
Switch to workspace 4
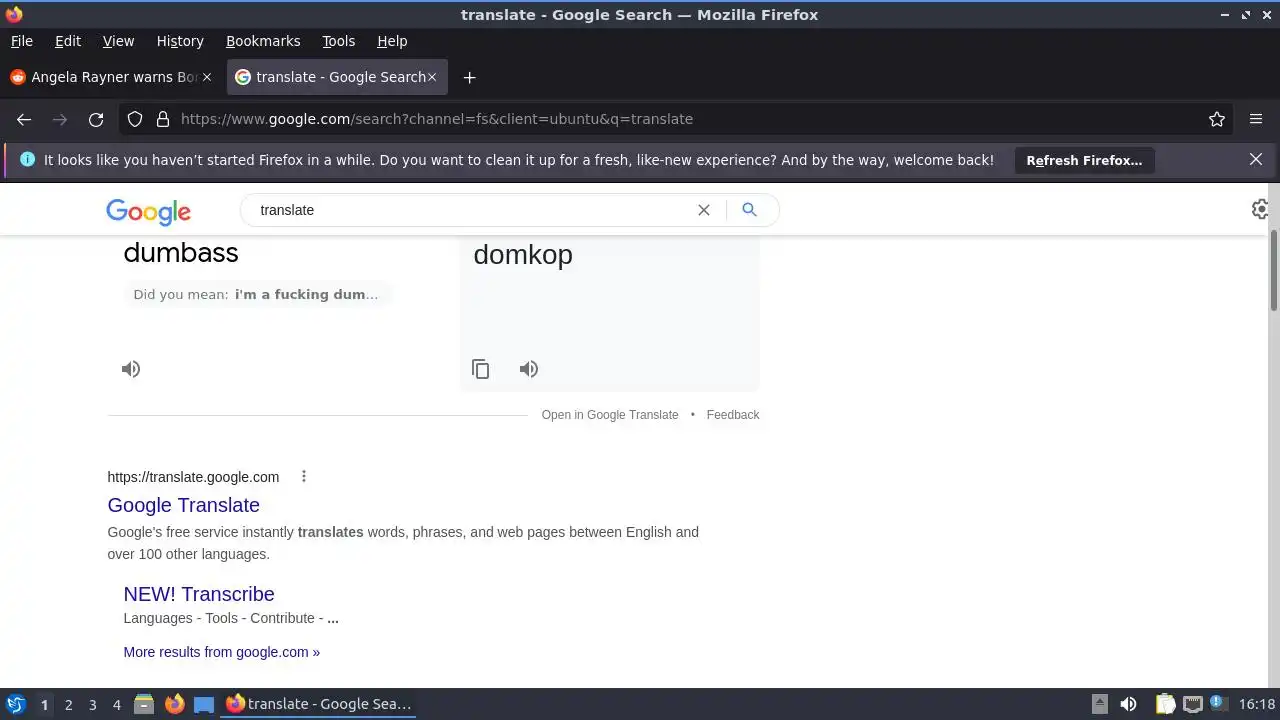click(116, 705)
